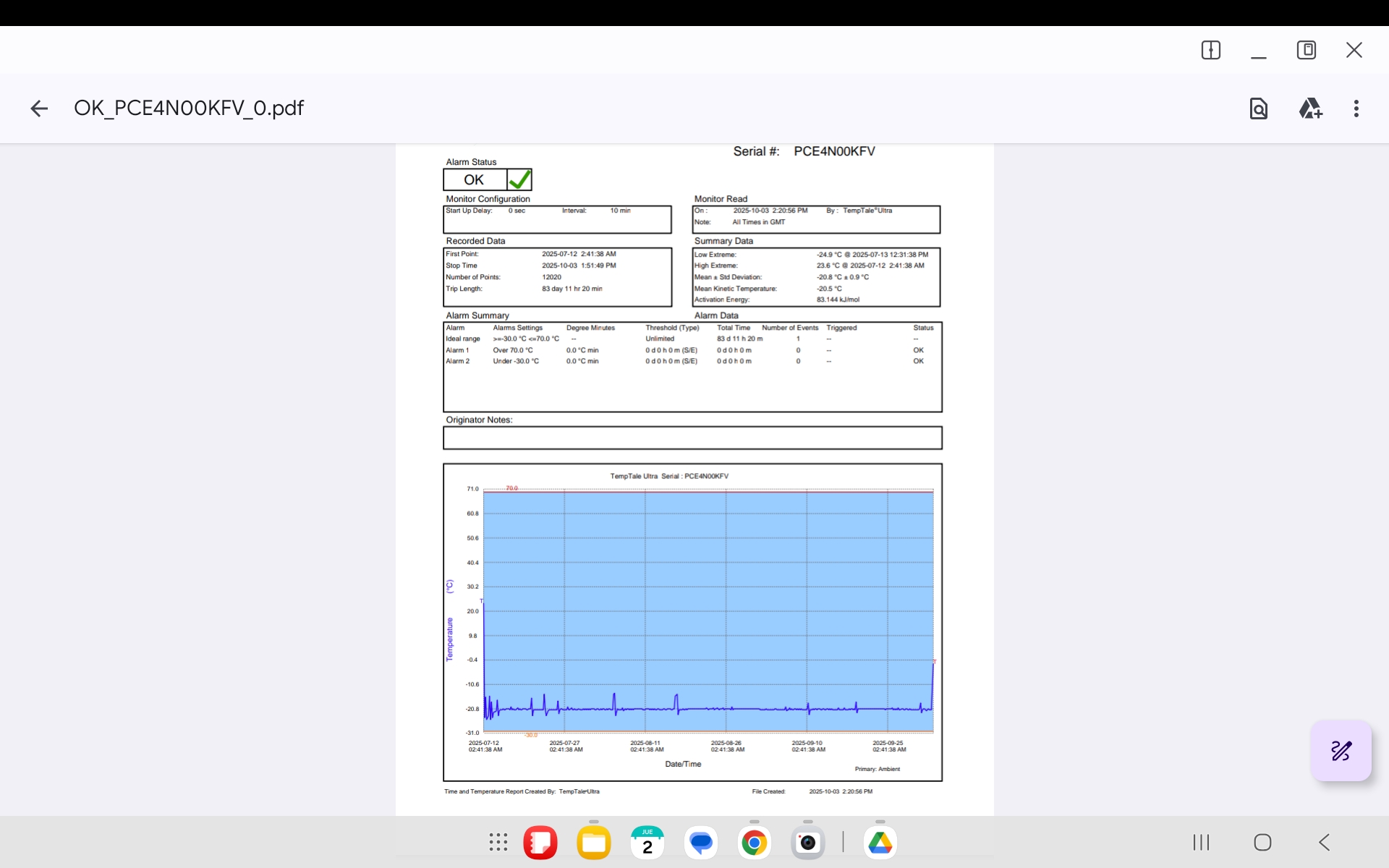Image resolution: width=1389 pixels, height=868 pixels.
Task: Launch the red notes app in taskbar
Action: 540,842
